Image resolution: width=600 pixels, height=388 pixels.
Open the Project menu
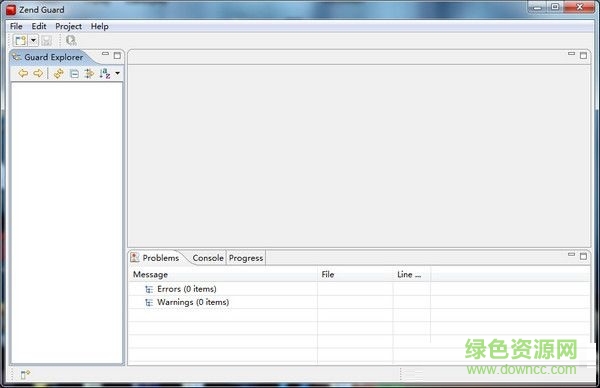68,26
